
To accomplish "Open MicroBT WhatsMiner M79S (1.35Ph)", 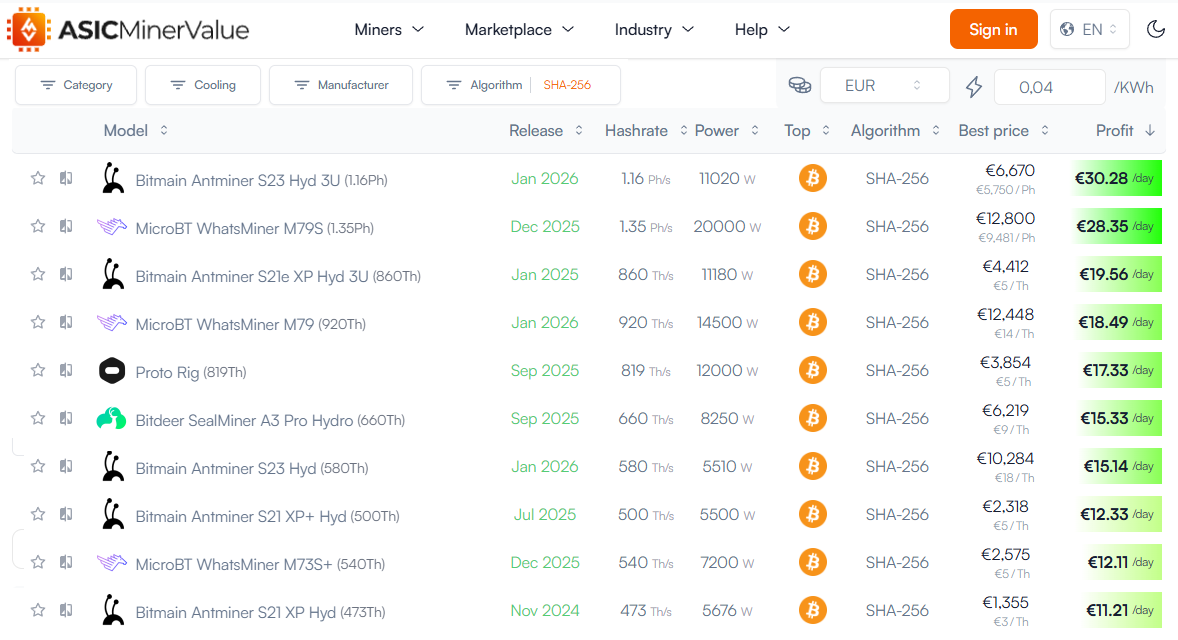I will click(255, 228).
